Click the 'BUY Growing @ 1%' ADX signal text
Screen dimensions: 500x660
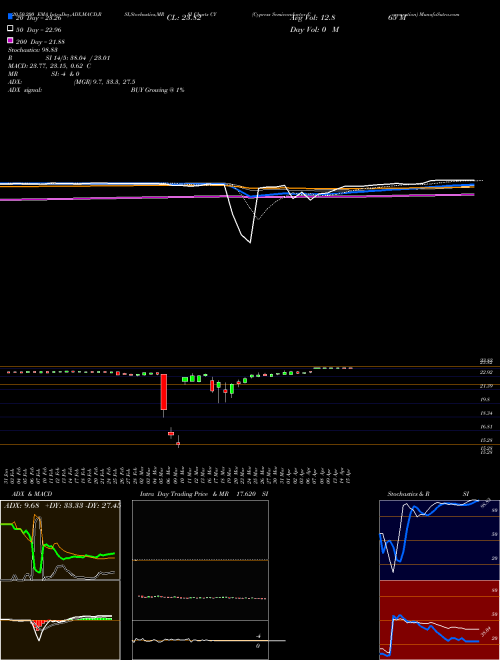click(157, 90)
